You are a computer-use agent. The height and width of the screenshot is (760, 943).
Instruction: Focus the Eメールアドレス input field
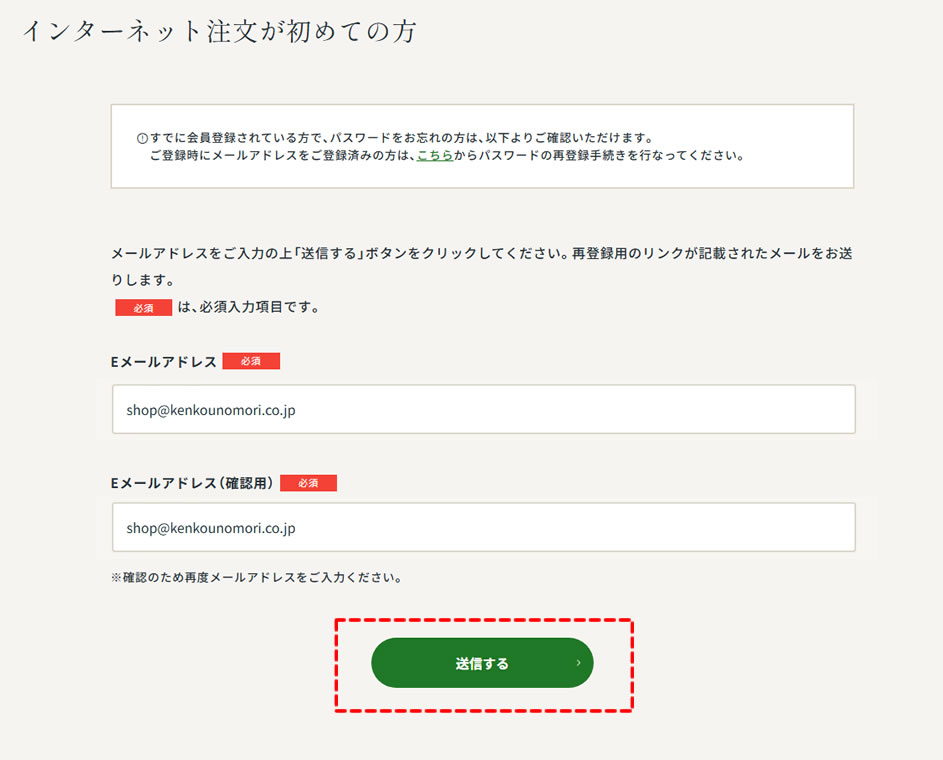[484, 409]
